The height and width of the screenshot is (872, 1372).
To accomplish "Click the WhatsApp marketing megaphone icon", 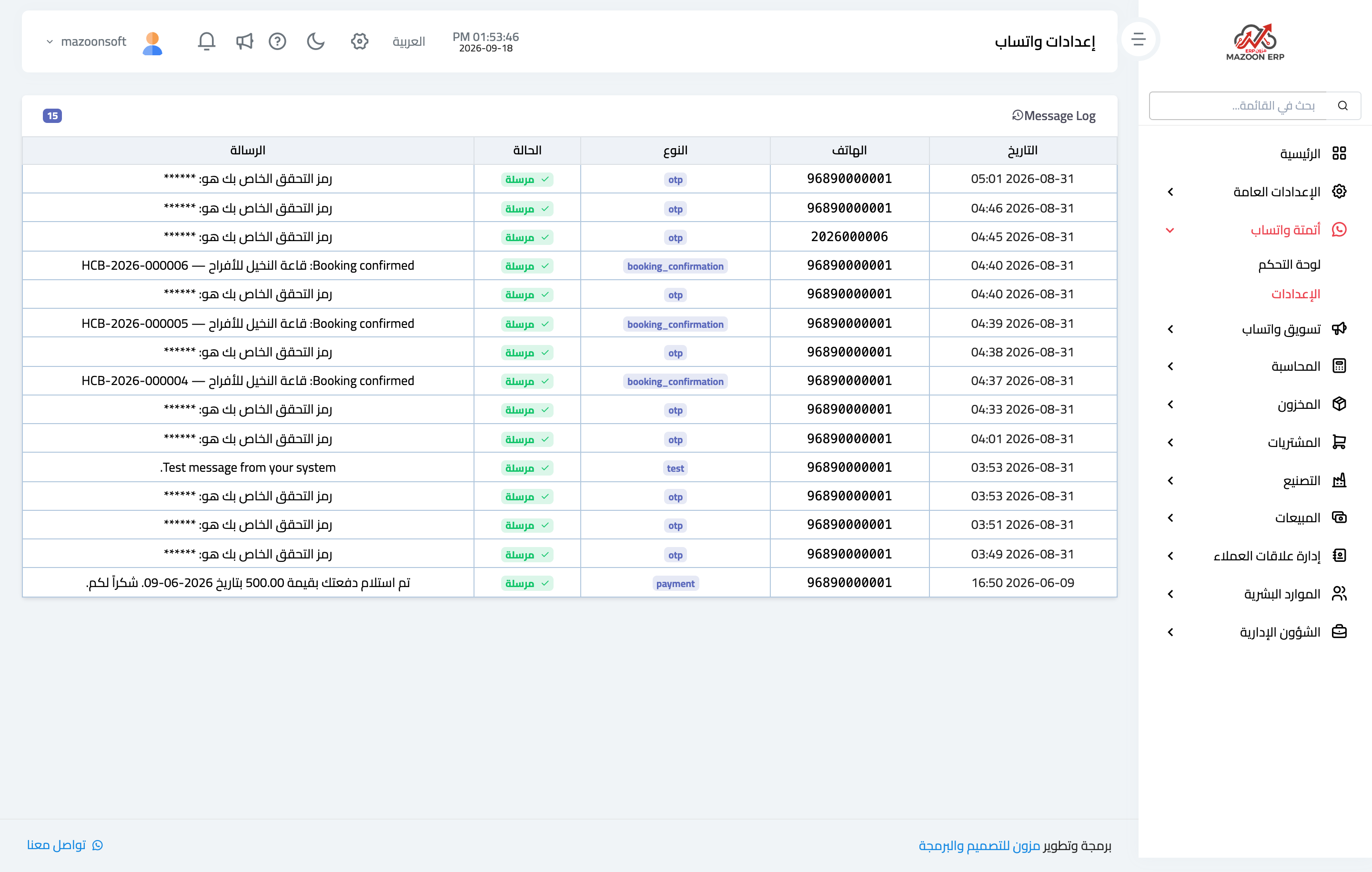I will (1339, 328).
